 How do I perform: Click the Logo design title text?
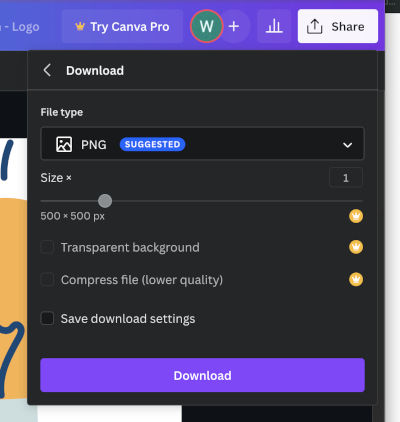click(21, 27)
